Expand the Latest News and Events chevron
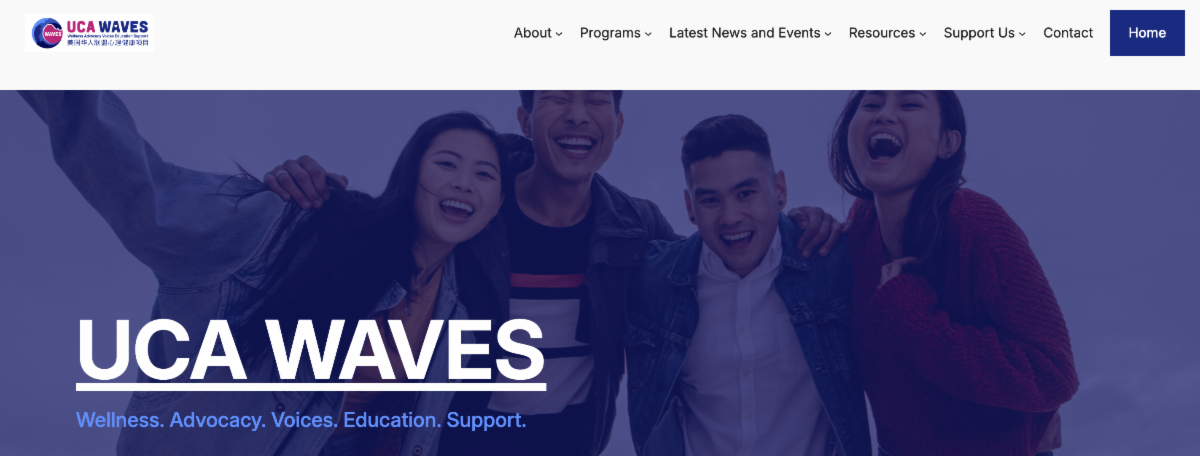 point(828,34)
